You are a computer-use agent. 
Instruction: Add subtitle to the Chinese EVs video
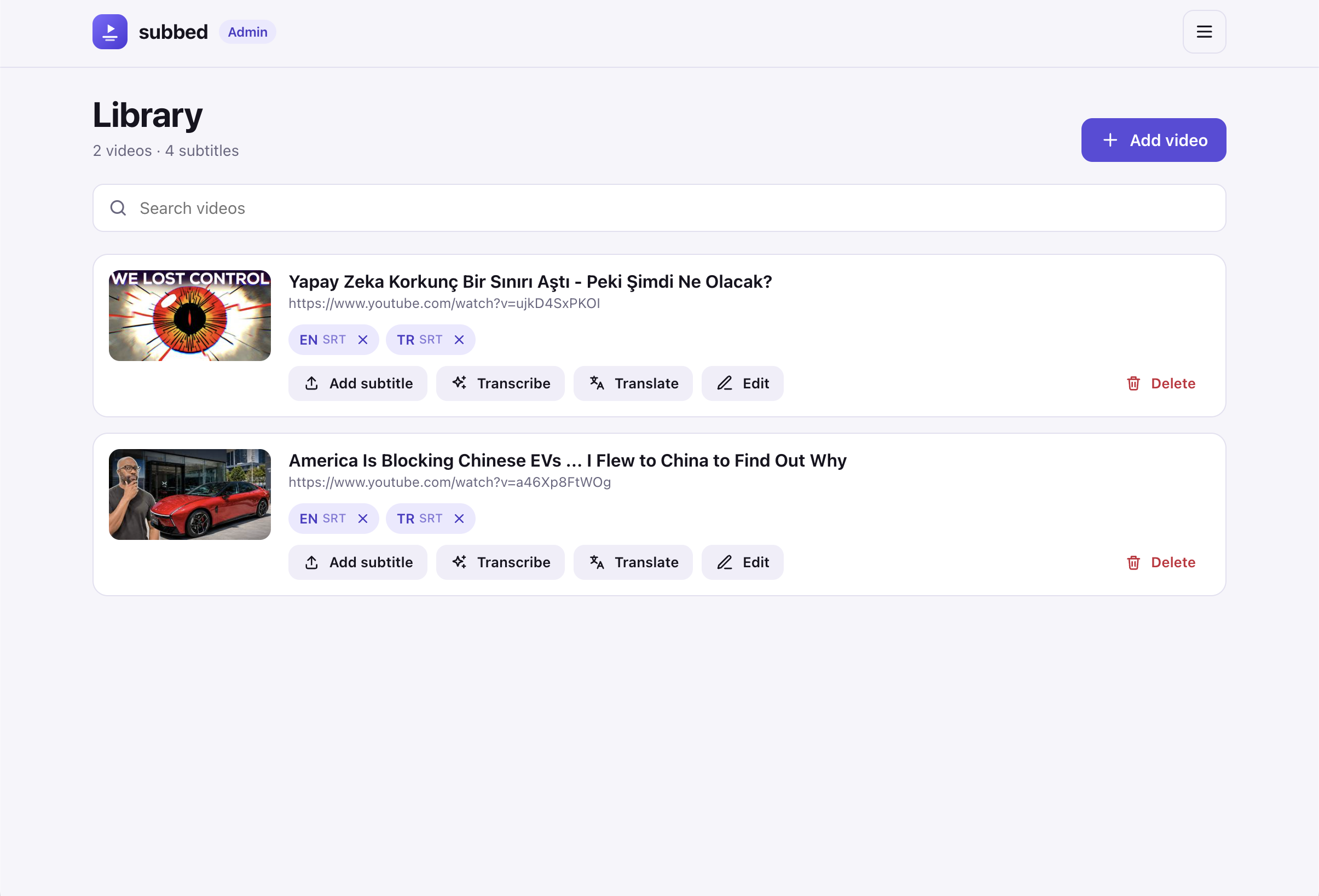pyautogui.click(x=357, y=562)
